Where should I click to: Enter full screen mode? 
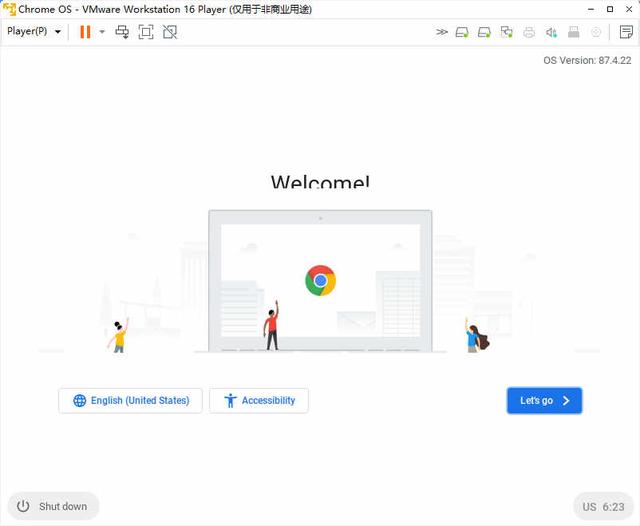click(146, 32)
